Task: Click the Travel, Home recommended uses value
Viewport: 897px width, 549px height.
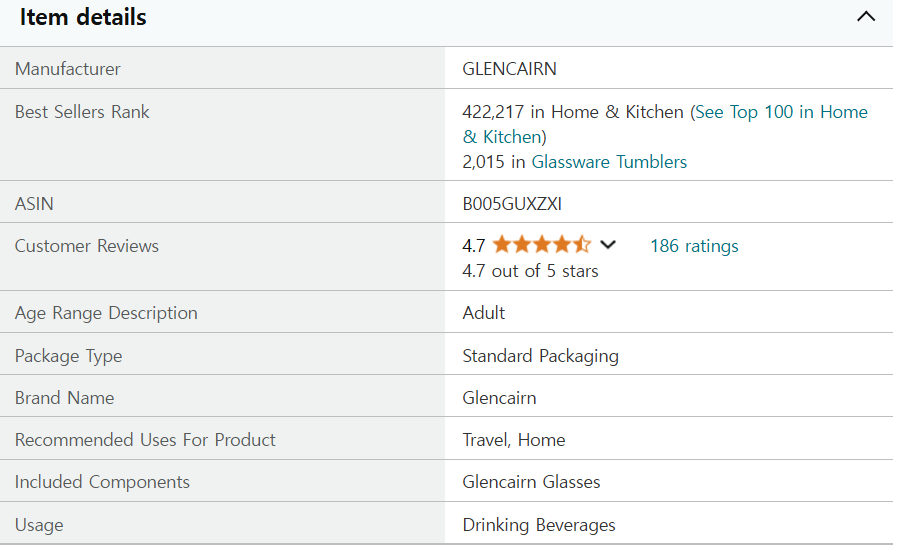Action: click(x=514, y=440)
